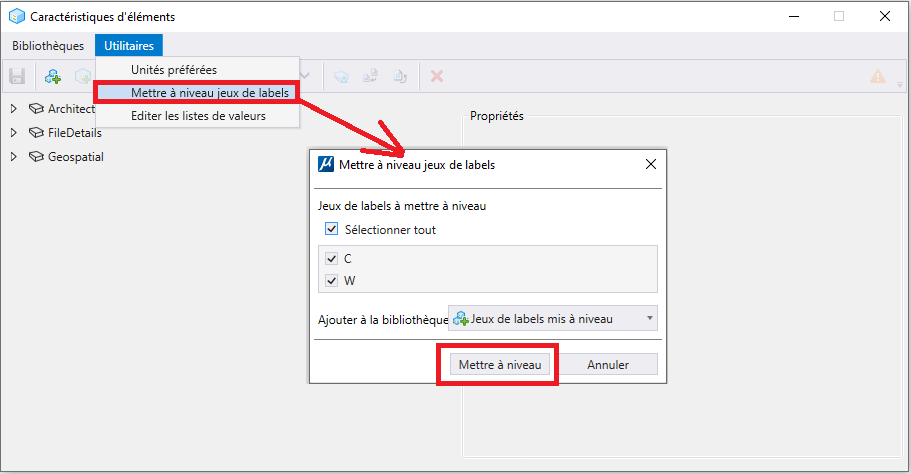Toggle the Sélectionner tout checkbox

[x=331, y=229]
